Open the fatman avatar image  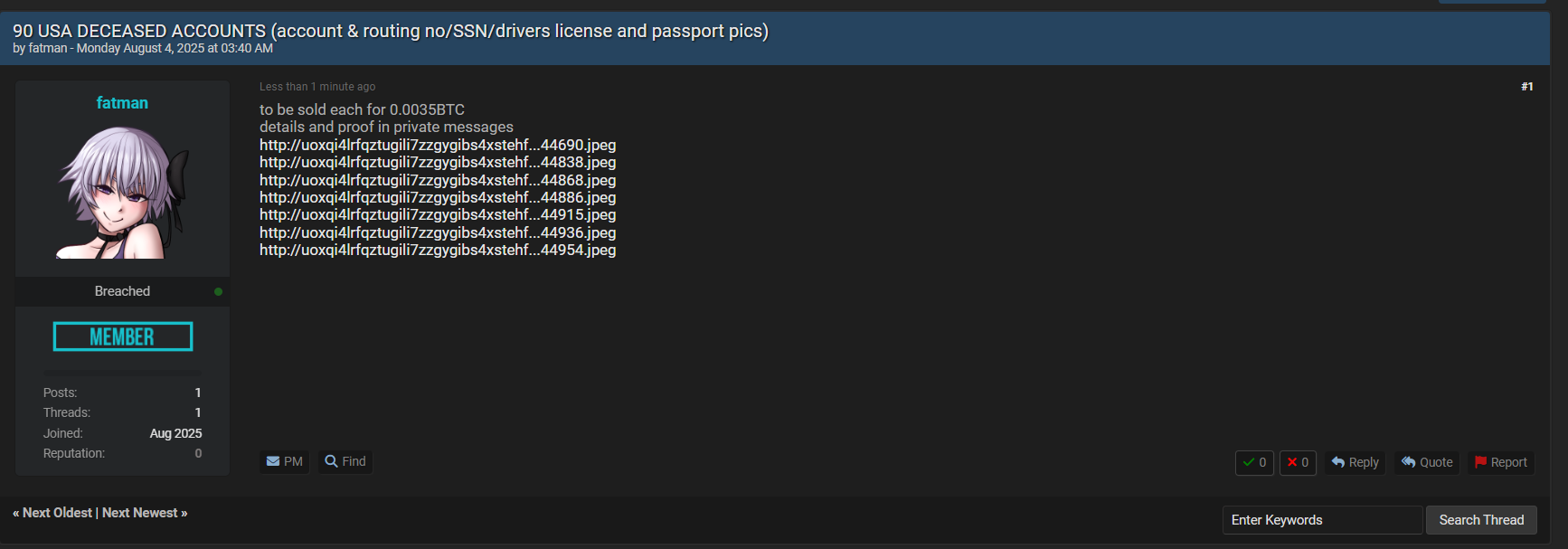123,192
